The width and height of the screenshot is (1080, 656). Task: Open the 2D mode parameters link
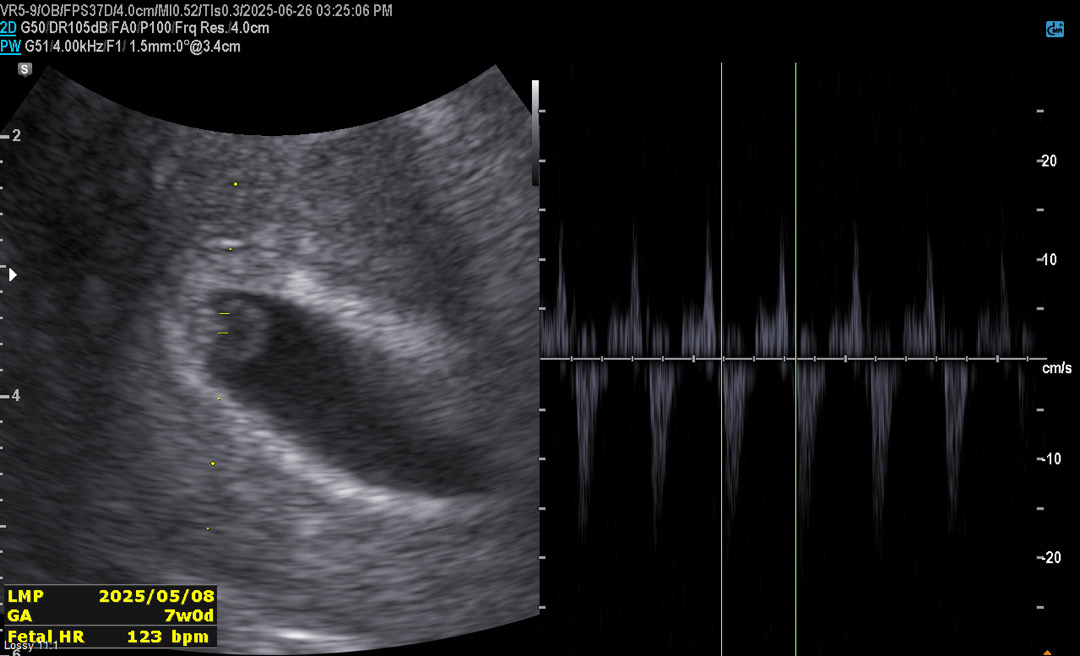tap(8, 28)
